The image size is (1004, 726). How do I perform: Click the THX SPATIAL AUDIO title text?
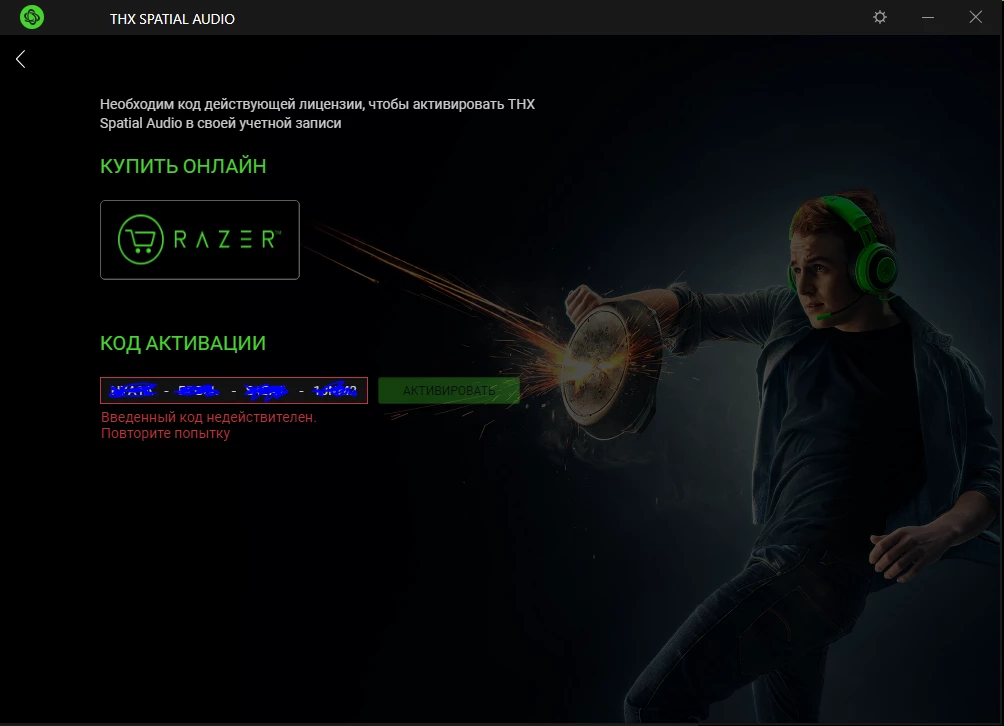tap(172, 17)
